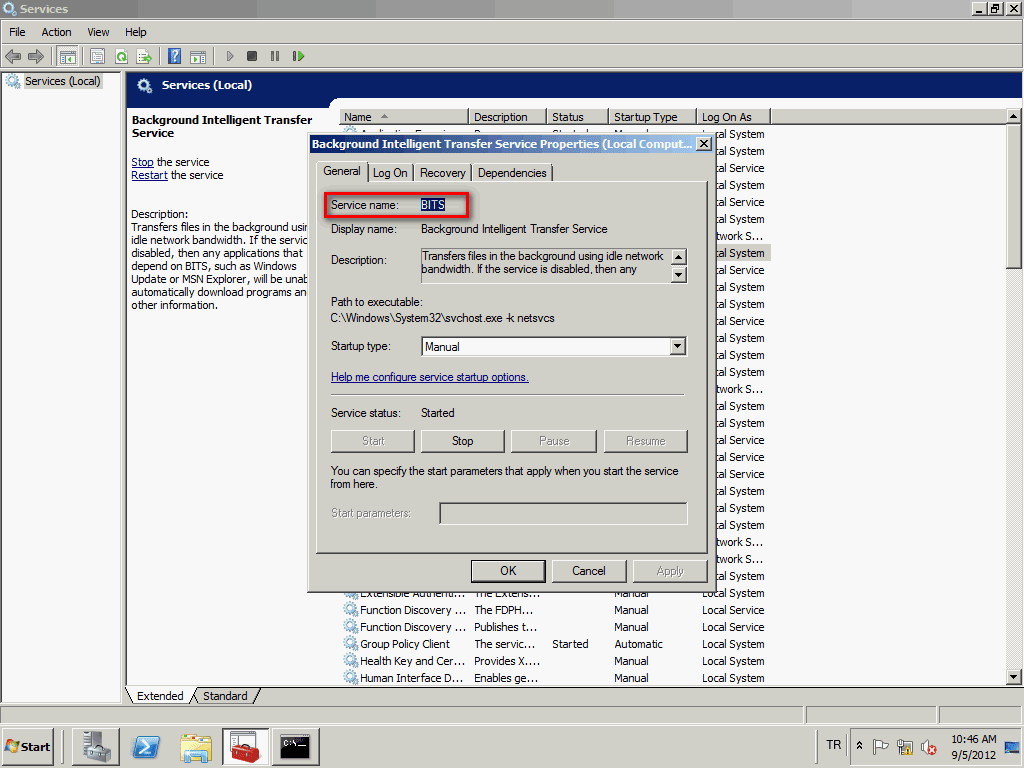1024x768 pixels.
Task: Click the services list scroll-down arrow
Action: pos(1014,677)
